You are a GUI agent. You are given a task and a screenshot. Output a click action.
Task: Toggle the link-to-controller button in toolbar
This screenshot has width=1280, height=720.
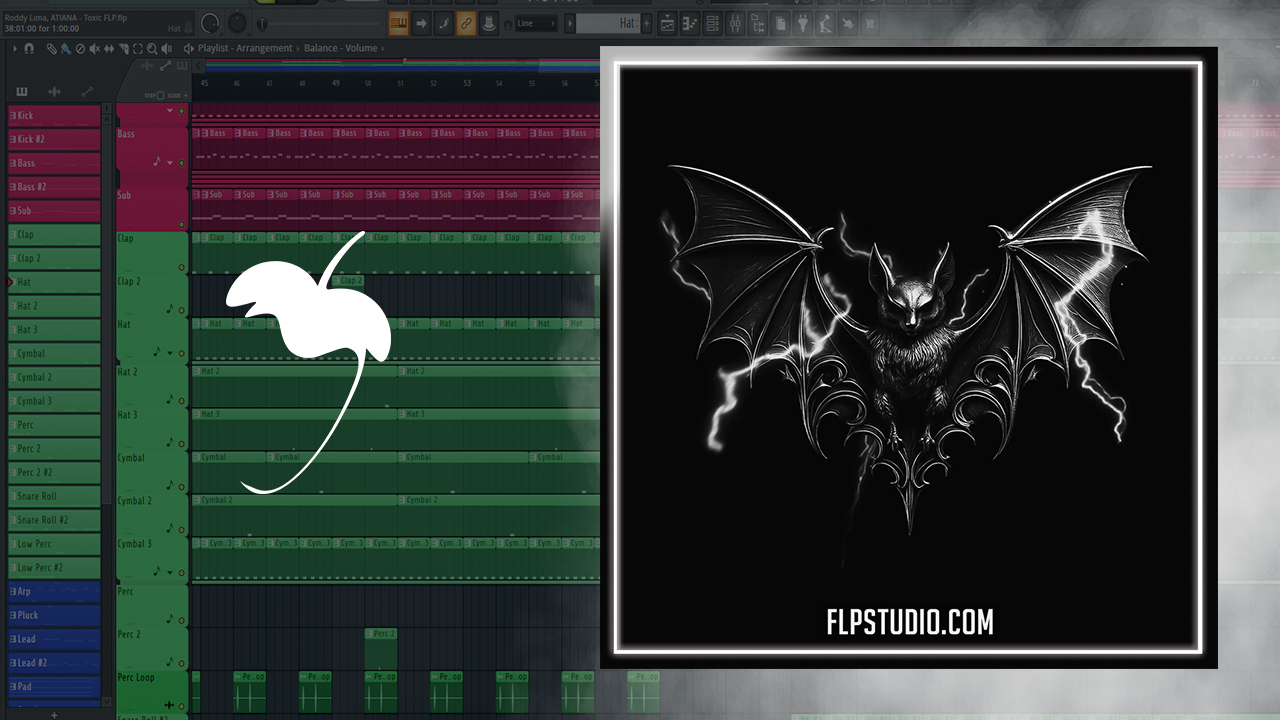[x=465, y=23]
